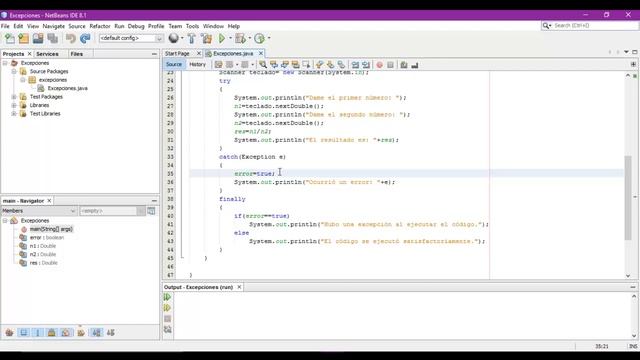This screenshot has height=360, width=640.
Task: Click the Comment icon in editor toolbar
Action: coord(404,64)
